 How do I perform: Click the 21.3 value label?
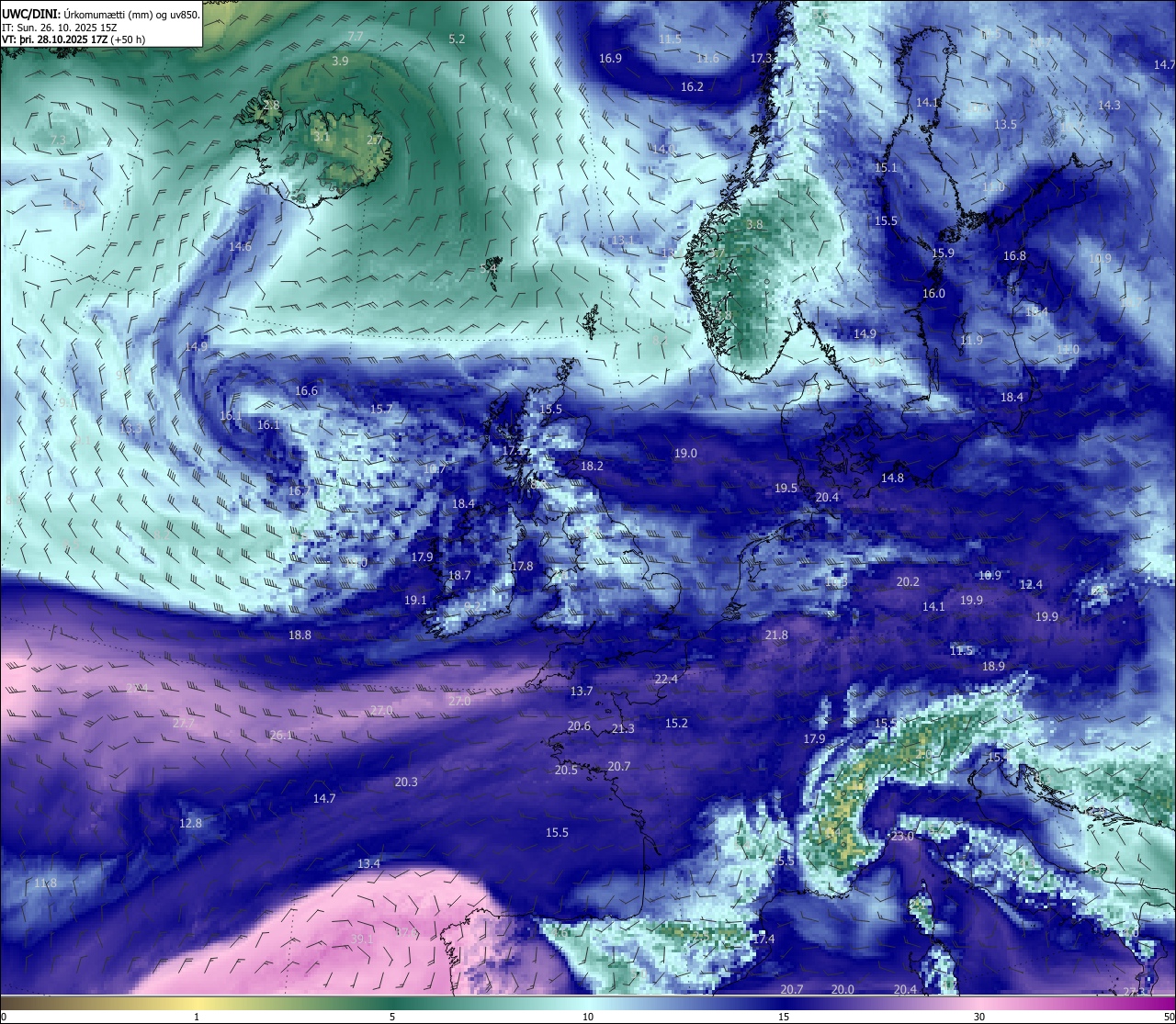[x=623, y=728]
